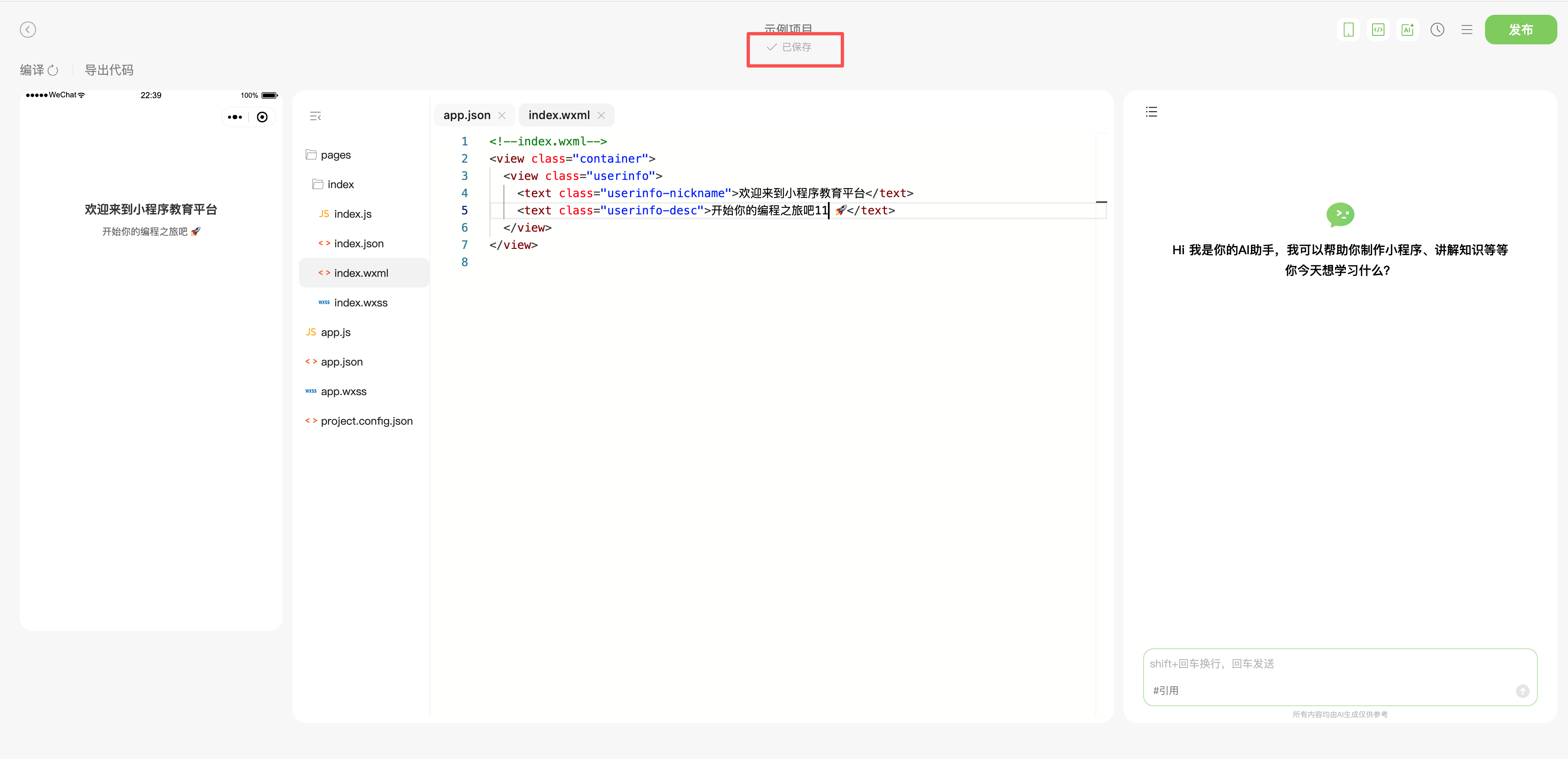The width and height of the screenshot is (1568, 759).
Task: Click the simulator three-dots capsule menu
Action: click(x=235, y=117)
